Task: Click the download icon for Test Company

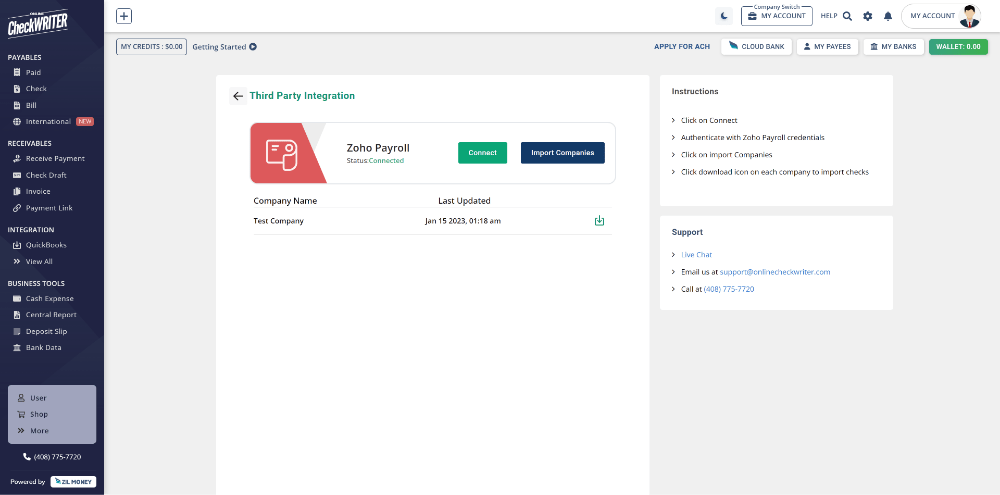Action: pos(599,221)
